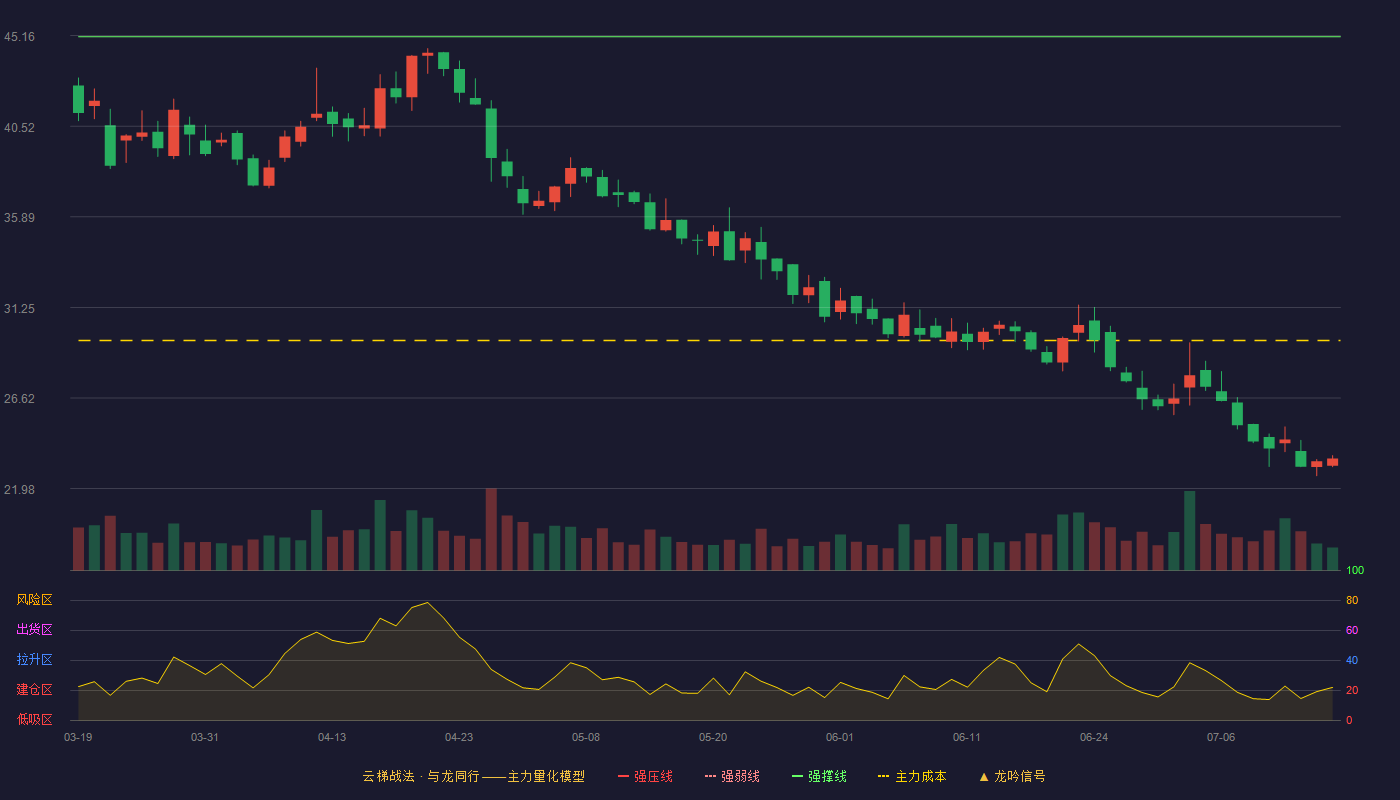Click the 龙吟信号 triangle legend icon
Viewport: 1400px width, 800px height.
pyautogui.click(x=984, y=776)
